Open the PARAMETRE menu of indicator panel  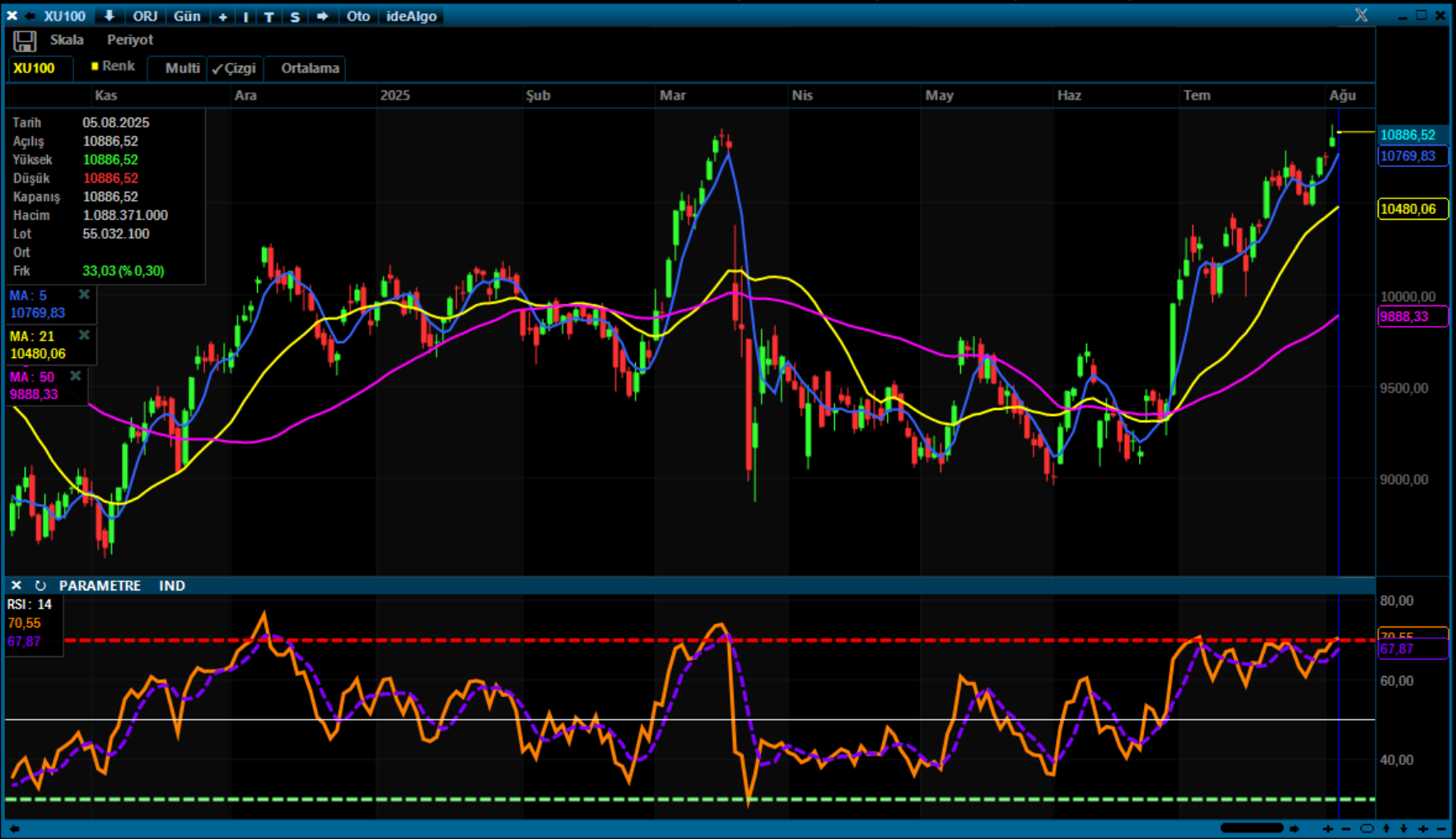point(100,585)
